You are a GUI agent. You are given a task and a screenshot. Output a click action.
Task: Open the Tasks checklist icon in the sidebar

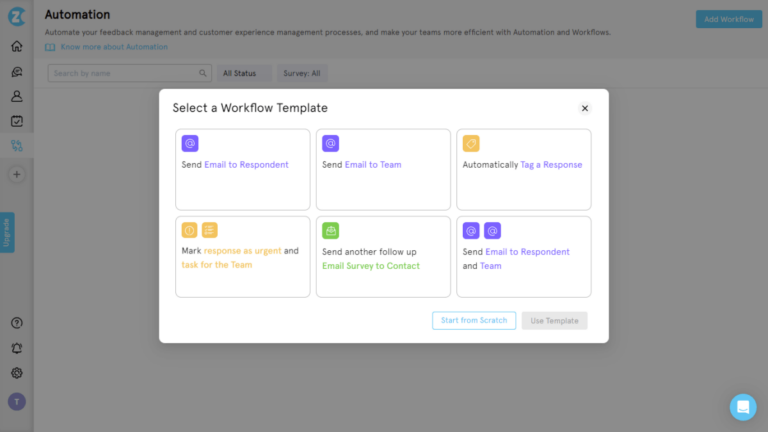tap(17, 121)
